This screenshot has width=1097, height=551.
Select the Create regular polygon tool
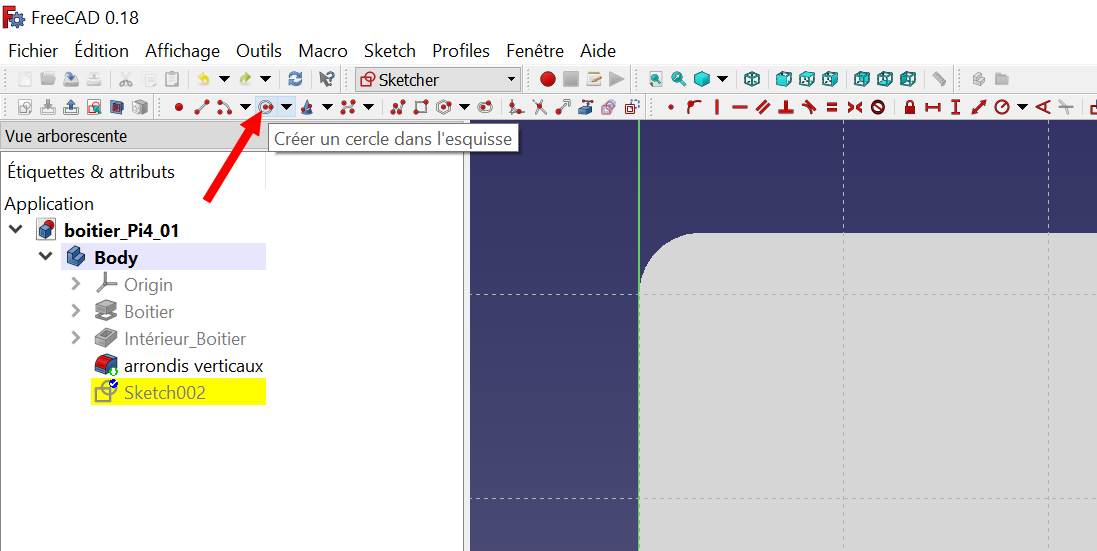[443, 108]
